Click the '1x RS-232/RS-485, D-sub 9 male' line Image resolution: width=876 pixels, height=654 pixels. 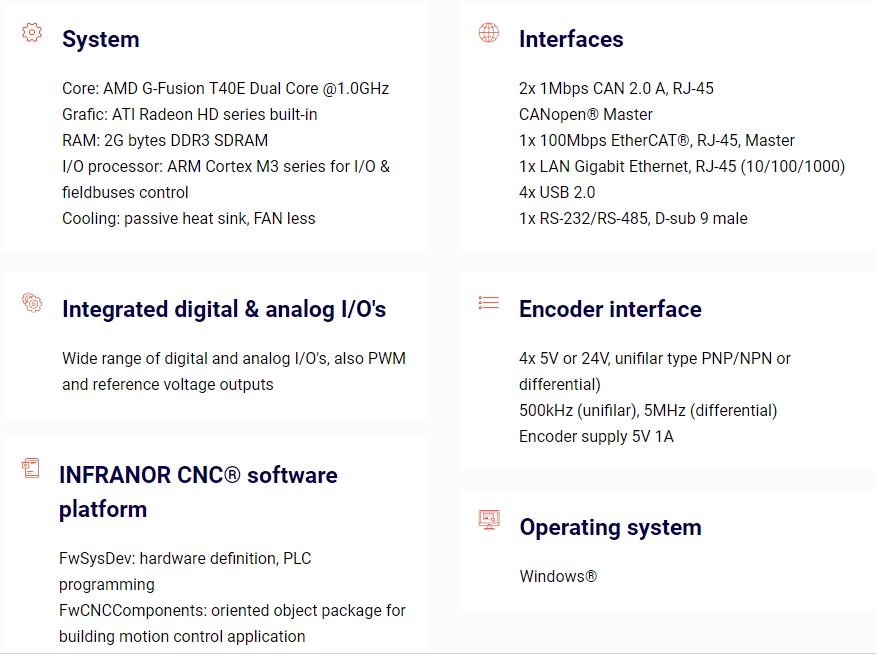click(x=633, y=218)
